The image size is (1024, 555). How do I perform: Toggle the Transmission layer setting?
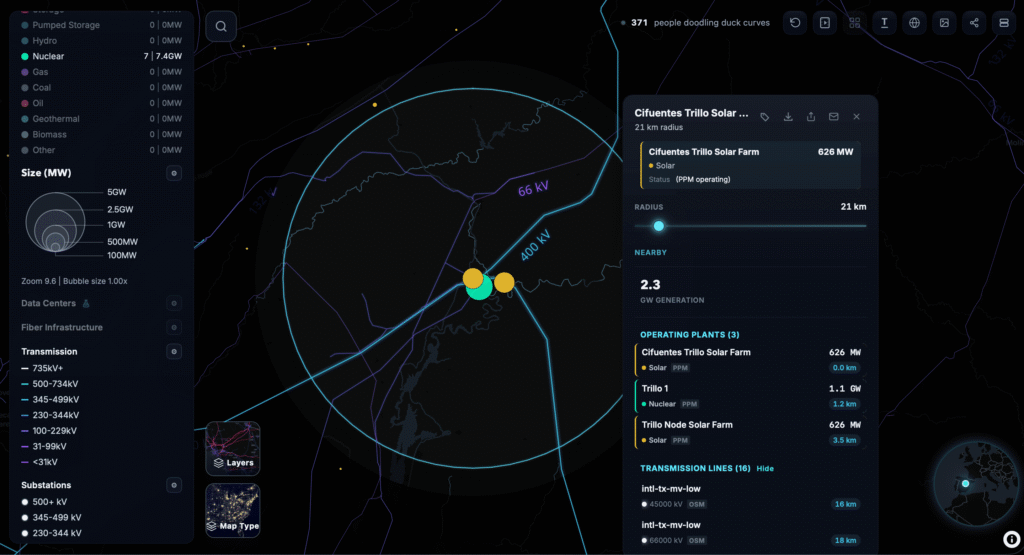174,351
